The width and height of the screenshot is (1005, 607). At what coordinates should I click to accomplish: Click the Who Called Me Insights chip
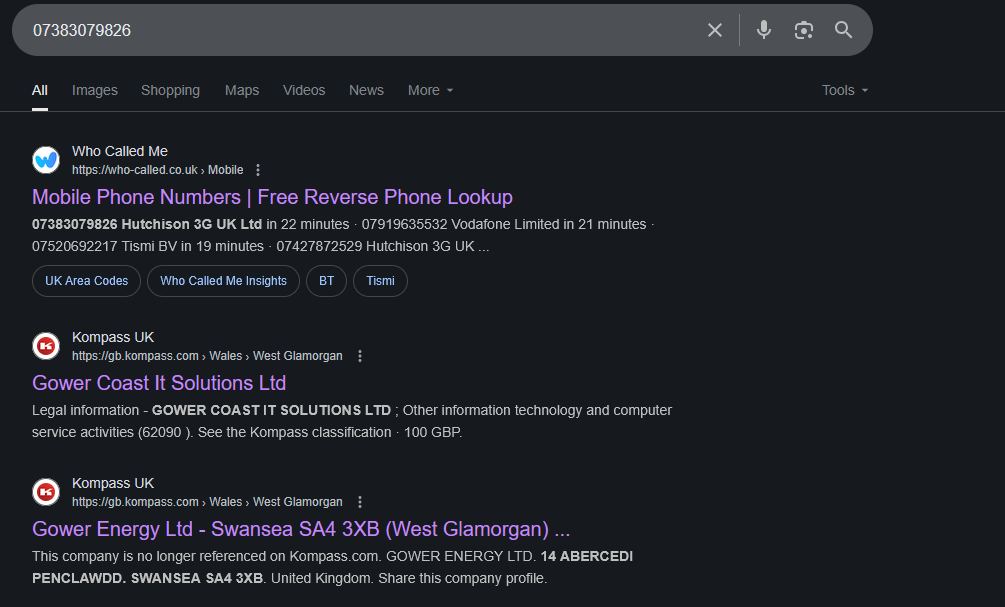tap(223, 281)
